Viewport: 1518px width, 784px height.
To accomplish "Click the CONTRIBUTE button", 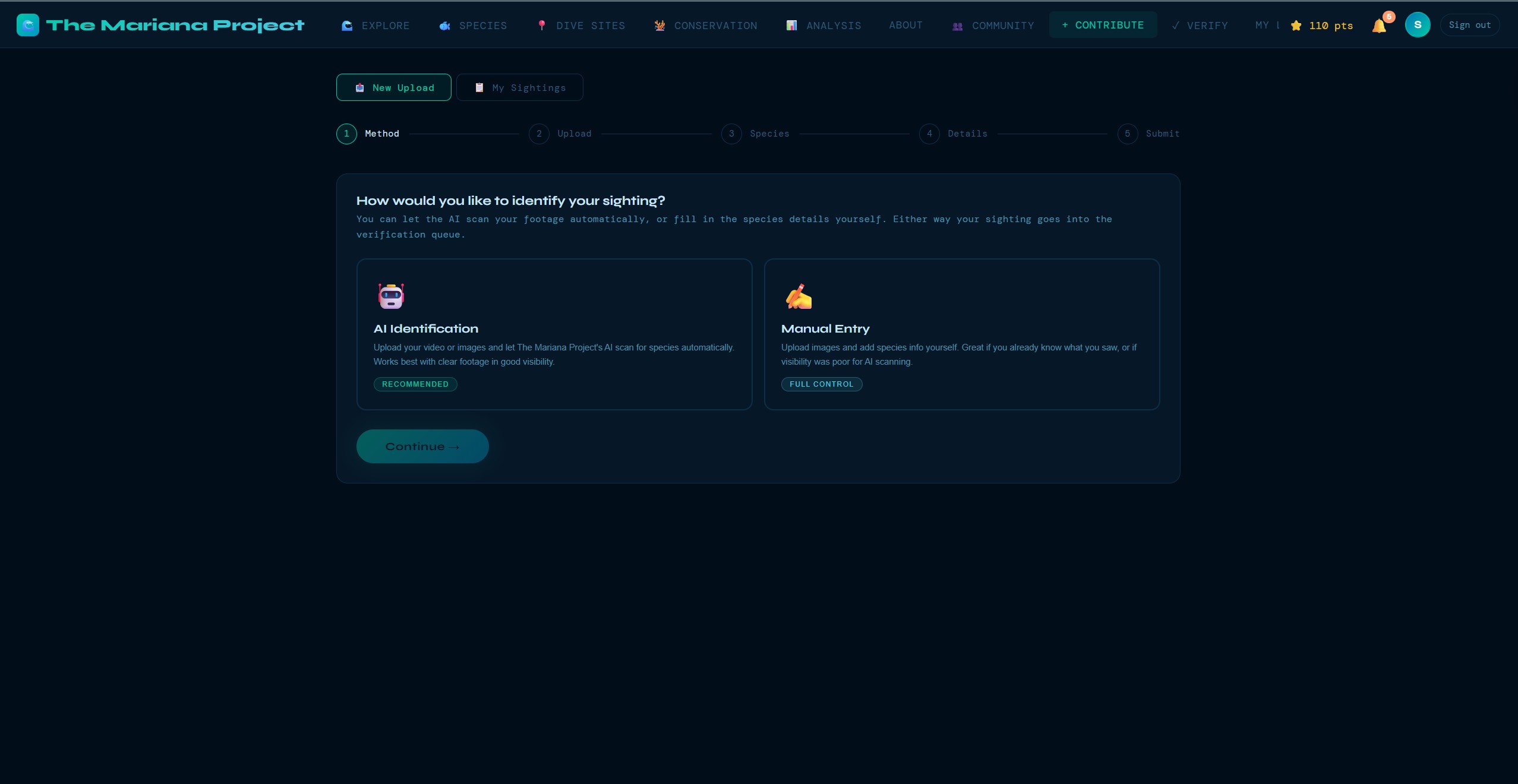I will point(1102,24).
